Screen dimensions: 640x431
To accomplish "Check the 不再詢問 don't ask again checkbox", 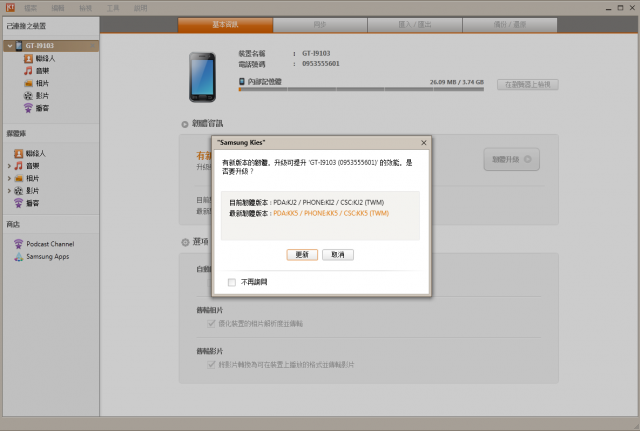I will pos(232,282).
